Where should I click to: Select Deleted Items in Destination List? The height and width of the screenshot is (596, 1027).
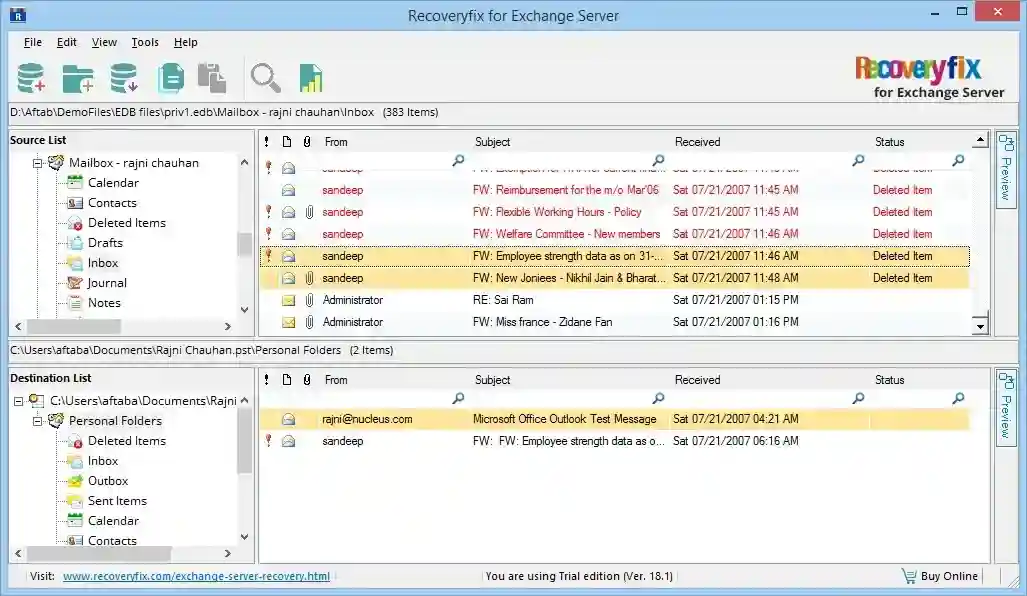(127, 441)
